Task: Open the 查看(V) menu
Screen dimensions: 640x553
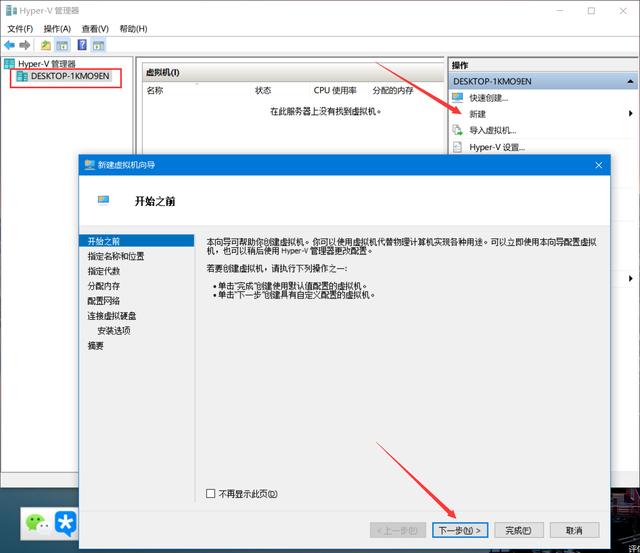Action: (x=95, y=29)
